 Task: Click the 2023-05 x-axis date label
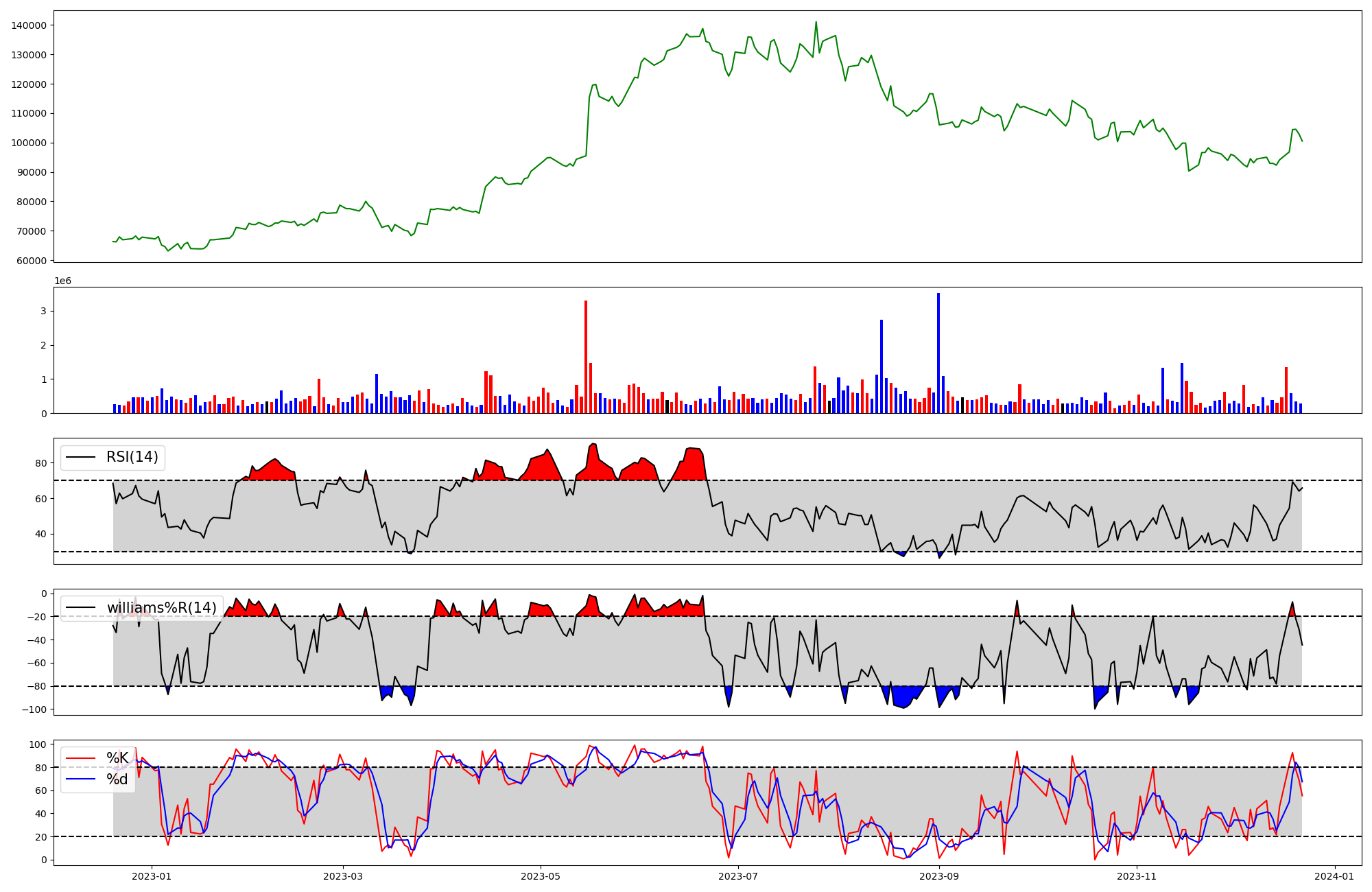tap(541, 876)
